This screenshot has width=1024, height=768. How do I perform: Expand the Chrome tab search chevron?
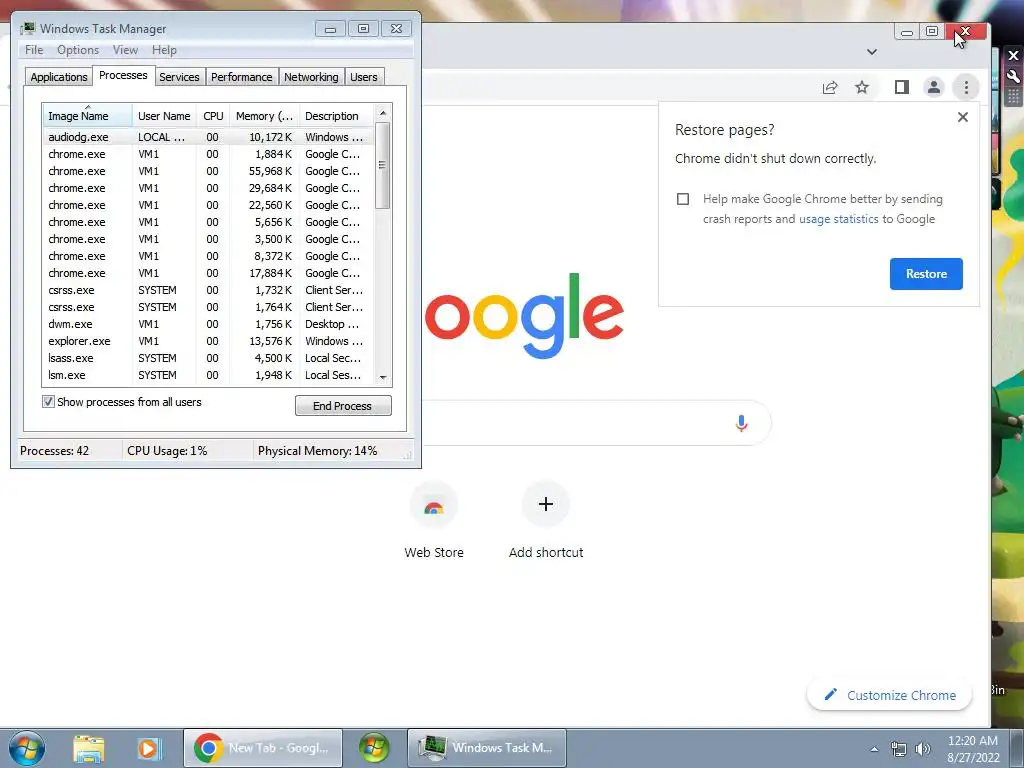point(872,52)
